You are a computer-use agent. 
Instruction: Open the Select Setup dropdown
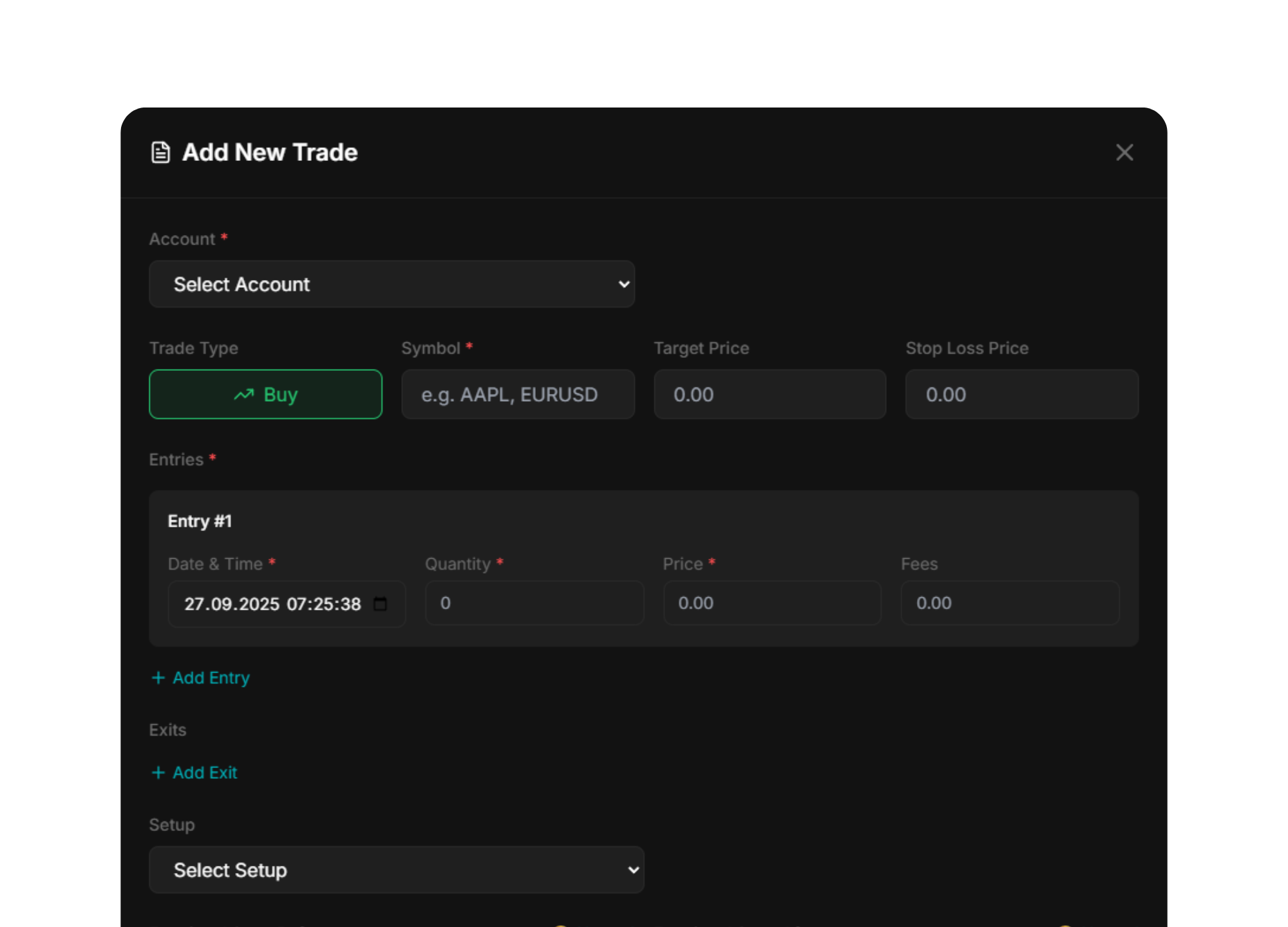coord(397,870)
